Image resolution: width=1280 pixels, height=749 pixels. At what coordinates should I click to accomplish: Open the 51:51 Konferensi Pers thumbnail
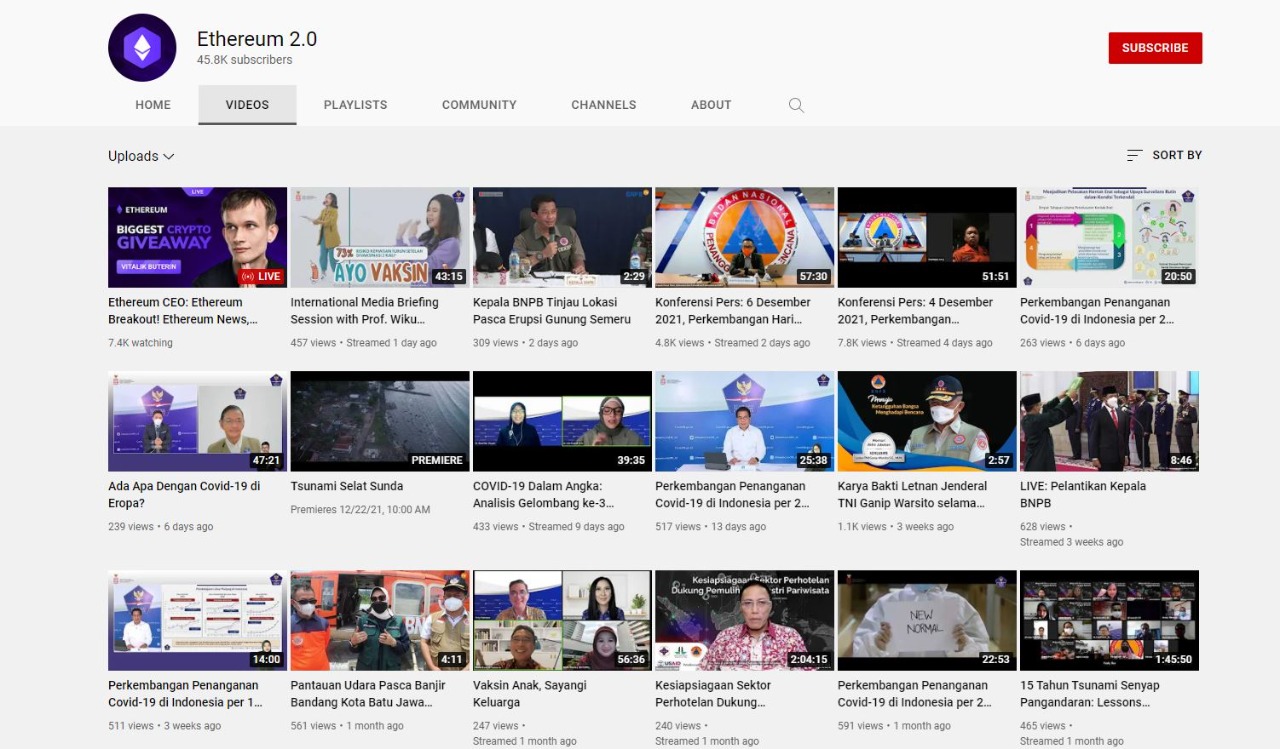pos(927,237)
